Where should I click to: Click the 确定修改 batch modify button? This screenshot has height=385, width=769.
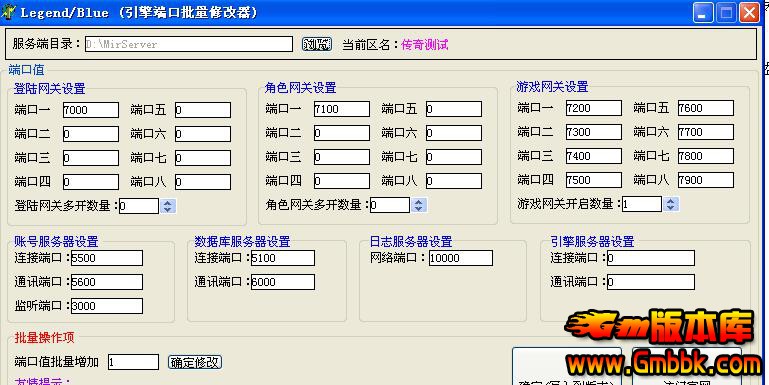point(195,362)
